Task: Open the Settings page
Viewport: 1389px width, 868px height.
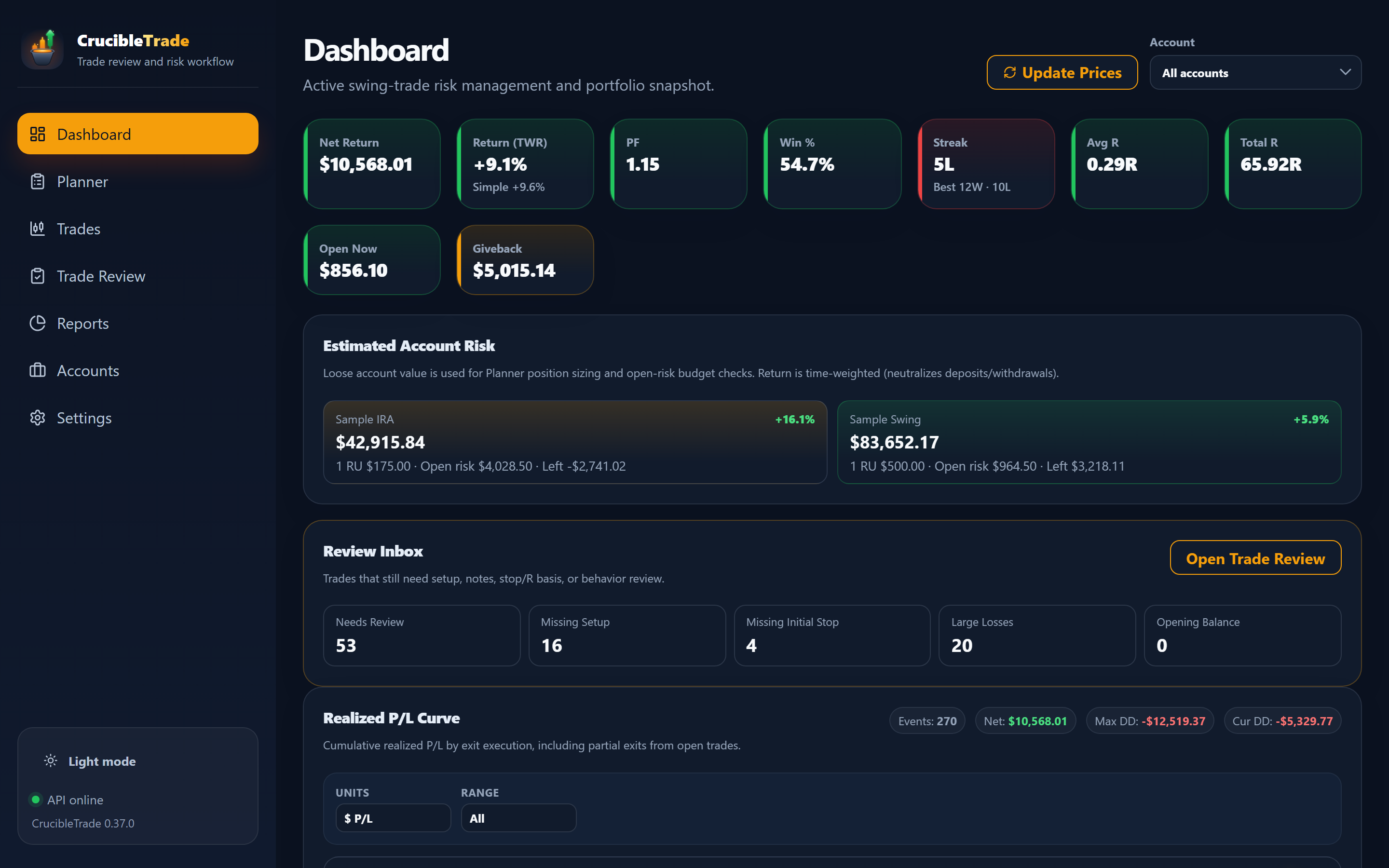Action: pos(138,417)
